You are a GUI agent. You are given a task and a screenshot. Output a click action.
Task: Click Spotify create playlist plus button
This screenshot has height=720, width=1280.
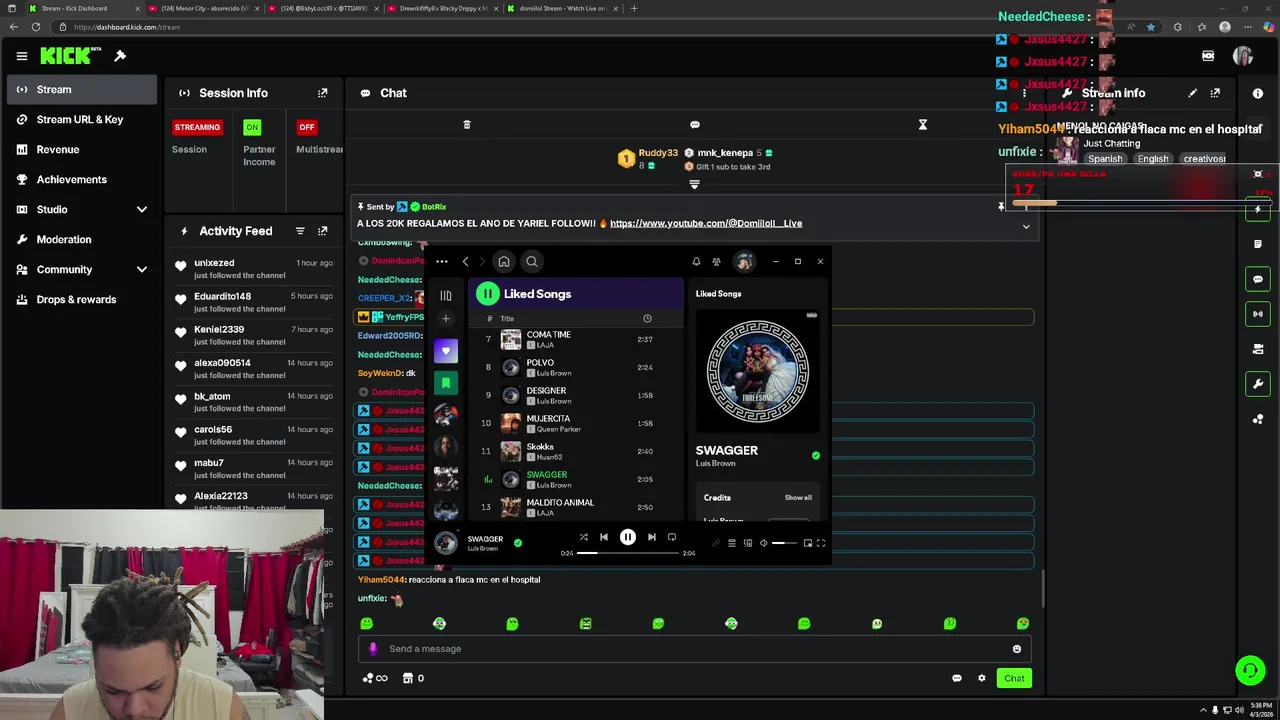[446, 319]
